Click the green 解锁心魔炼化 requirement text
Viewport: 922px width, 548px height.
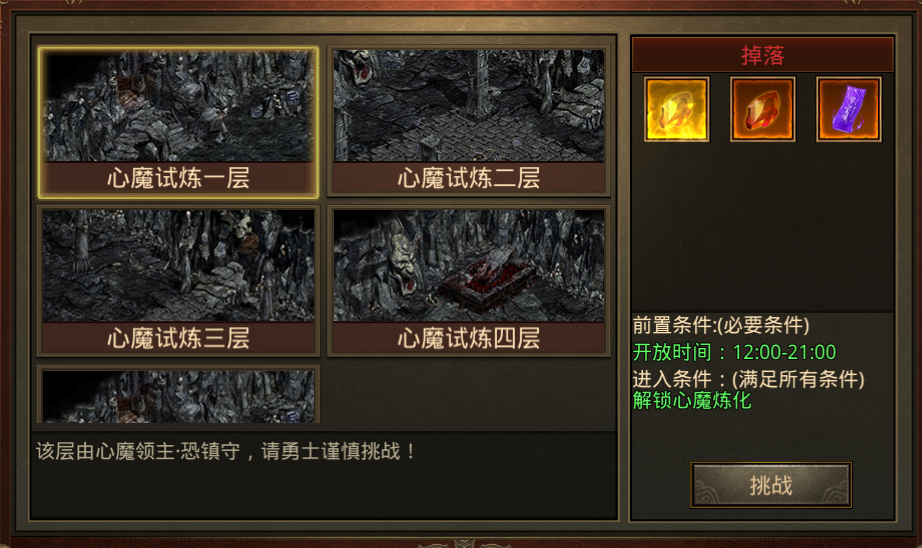(x=692, y=400)
